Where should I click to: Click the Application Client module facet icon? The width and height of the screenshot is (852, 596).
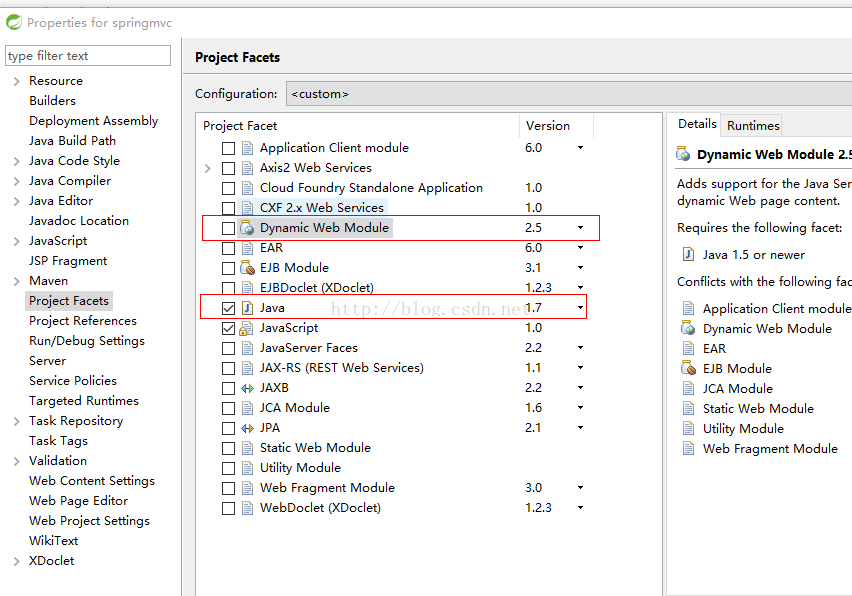(x=248, y=148)
